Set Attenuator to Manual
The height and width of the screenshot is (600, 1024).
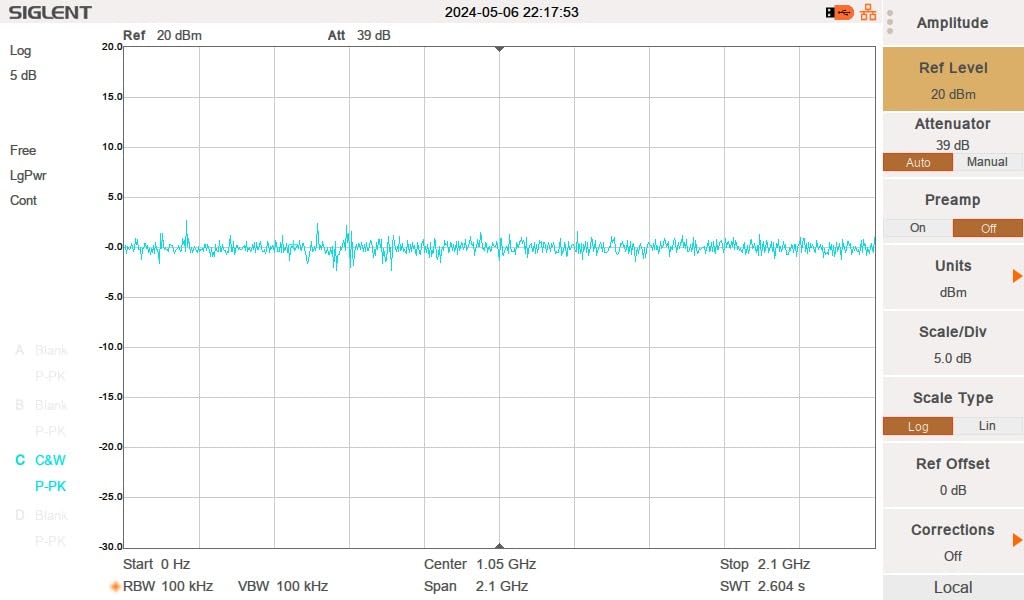point(987,162)
